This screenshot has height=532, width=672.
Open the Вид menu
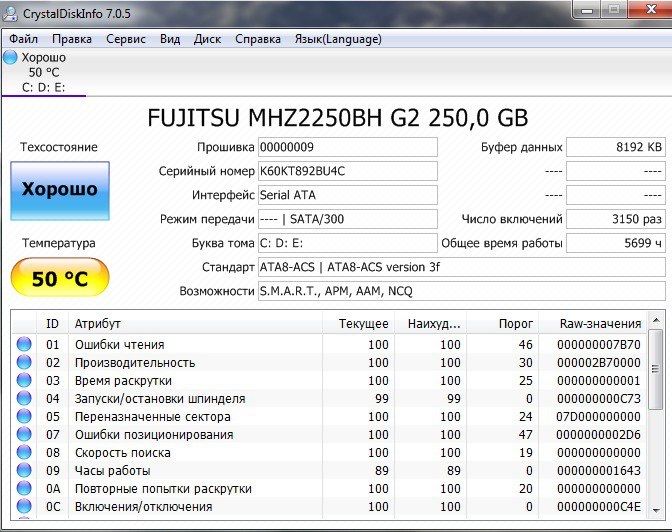tap(170, 39)
